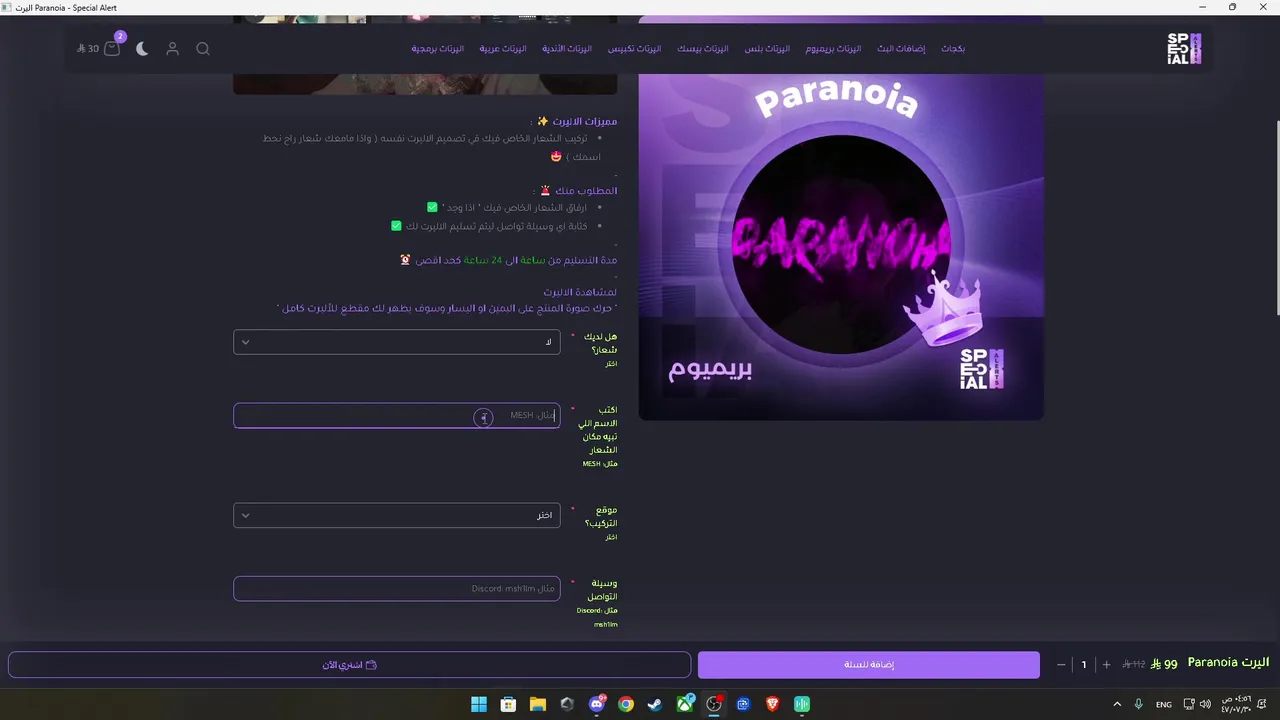
Task: Open the search magnifier icon in header
Action: point(203,49)
